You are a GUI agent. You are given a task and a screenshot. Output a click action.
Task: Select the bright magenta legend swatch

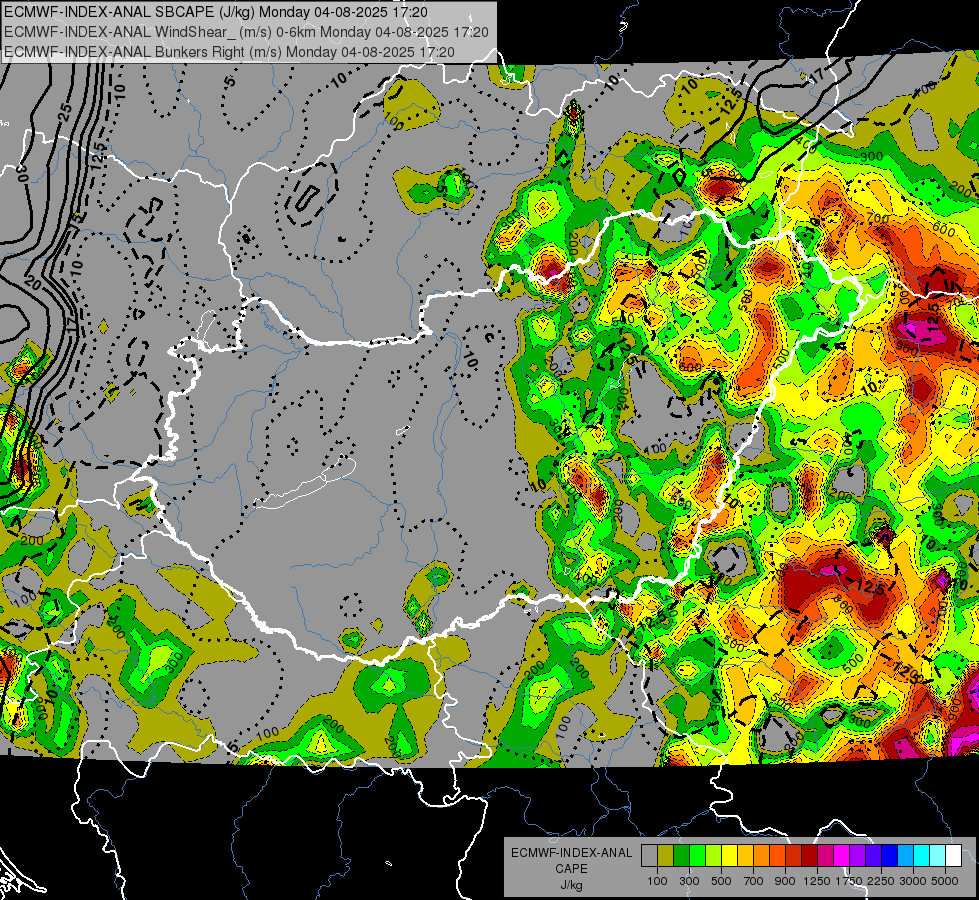(842, 856)
